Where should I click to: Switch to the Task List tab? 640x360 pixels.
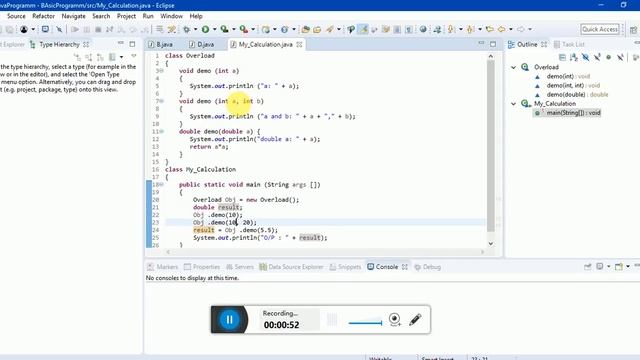pyautogui.click(x=569, y=44)
